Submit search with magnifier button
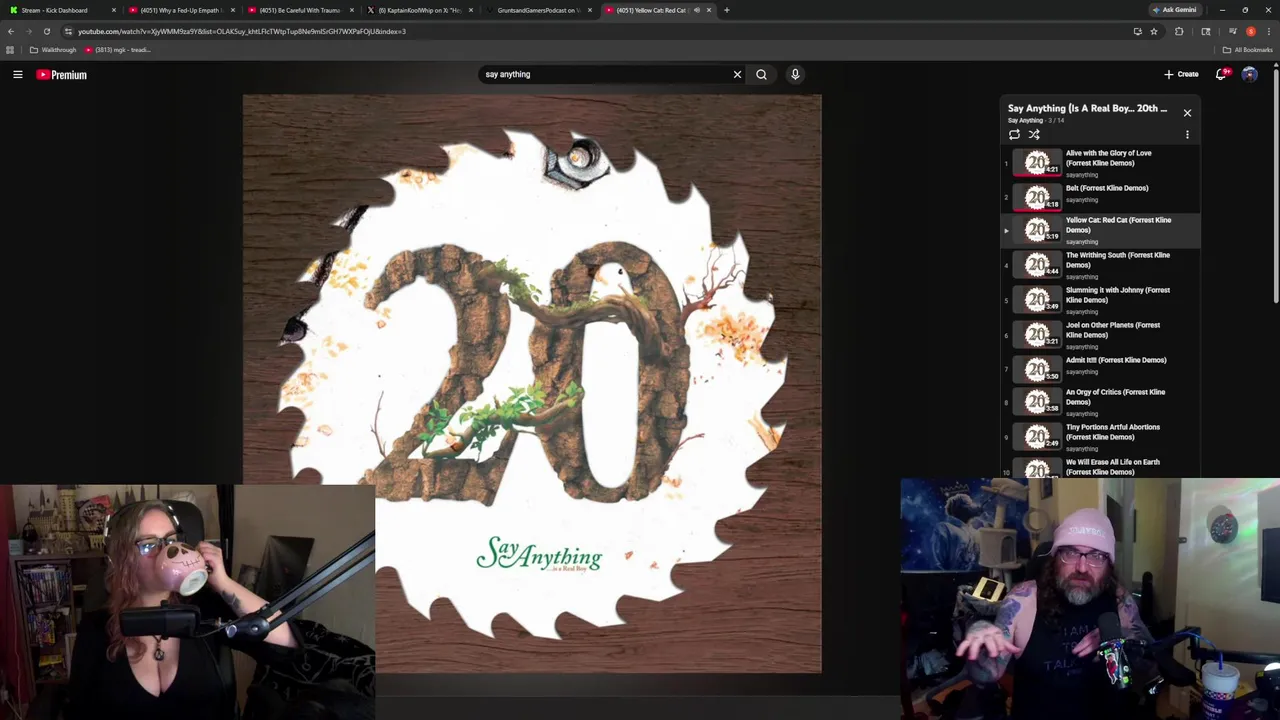The width and height of the screenshot is (1280, 720). click(x=761, y=74)
